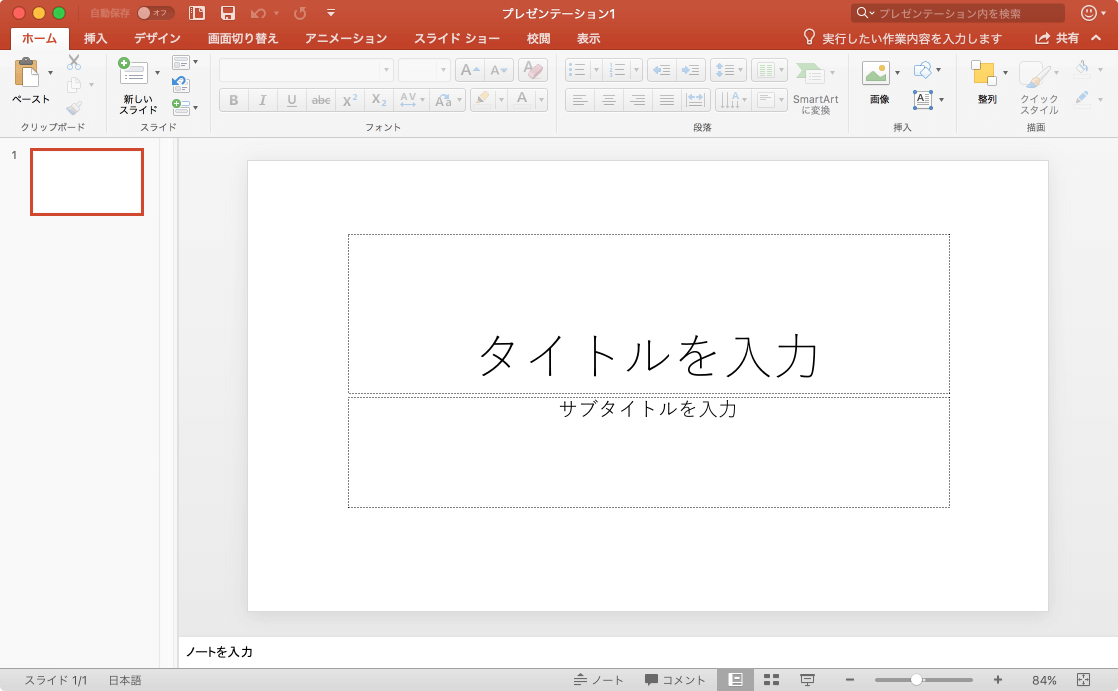Click the Paste clipboard icon
This screenshot has width=1118, height=691.
tap(26, 74)
